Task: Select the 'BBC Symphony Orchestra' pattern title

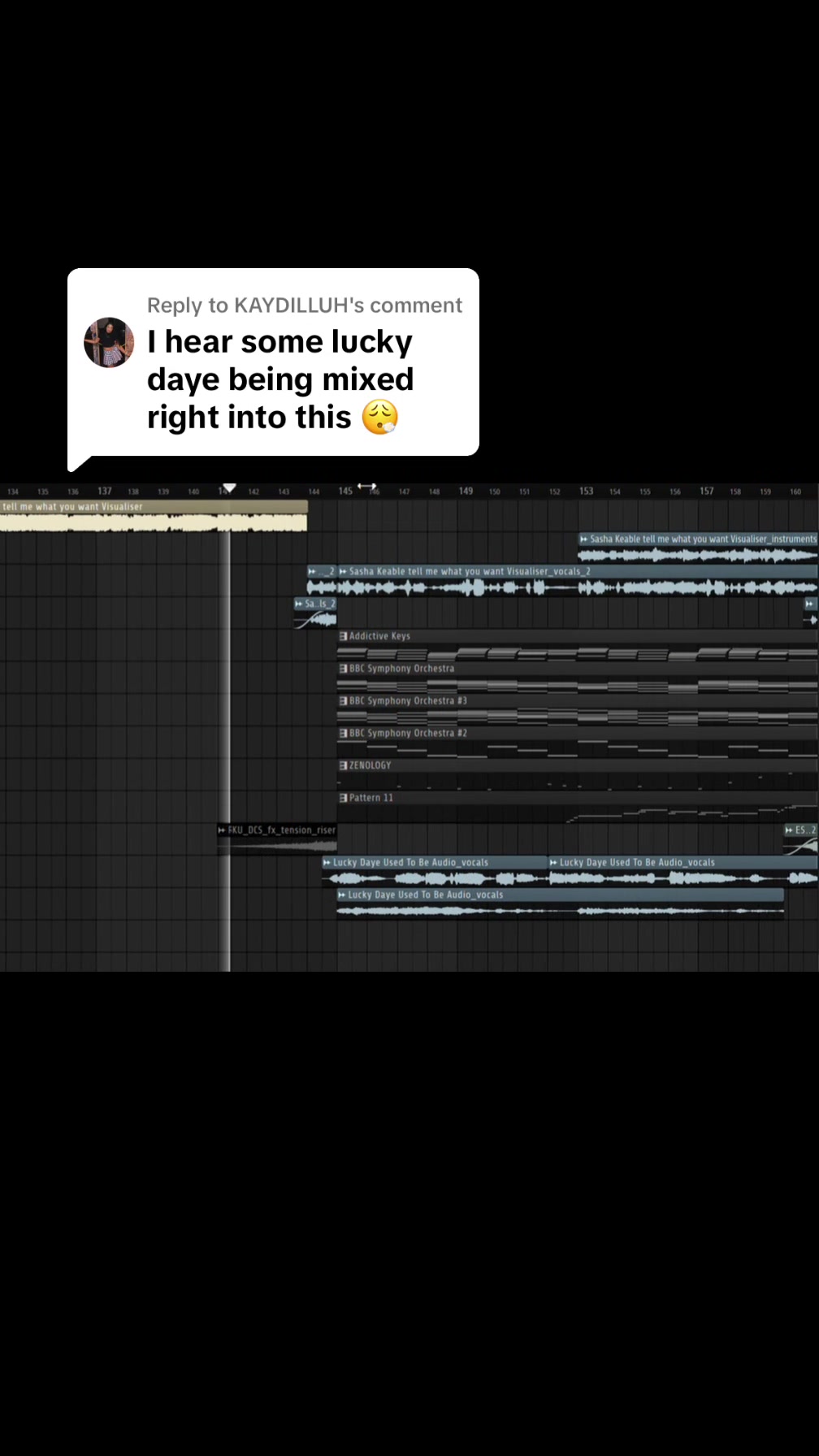Action: (x=401, y=669)
